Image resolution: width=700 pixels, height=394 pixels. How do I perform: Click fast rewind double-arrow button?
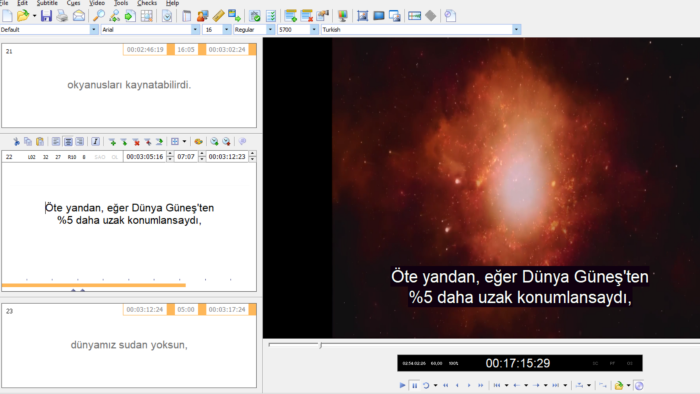(x=446, y=386)
